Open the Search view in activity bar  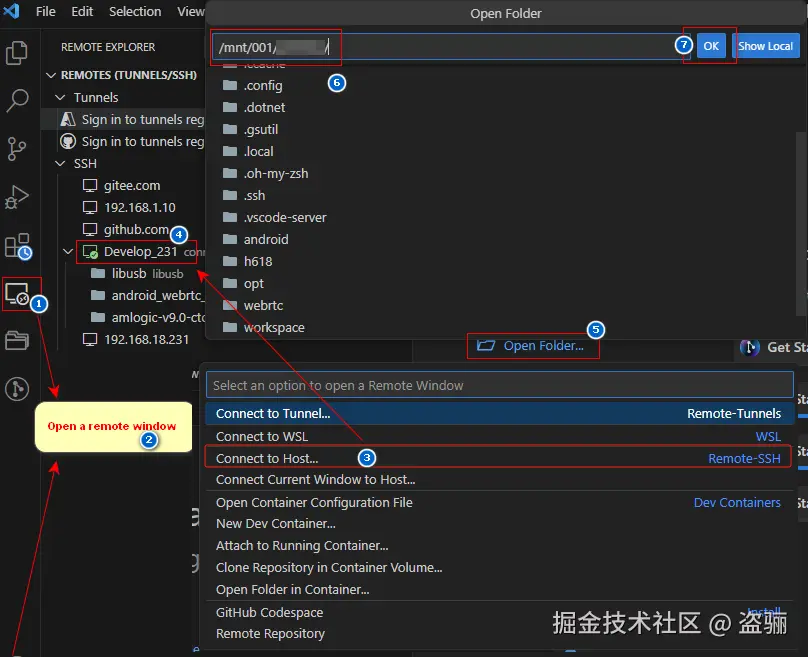click(17, 100)
